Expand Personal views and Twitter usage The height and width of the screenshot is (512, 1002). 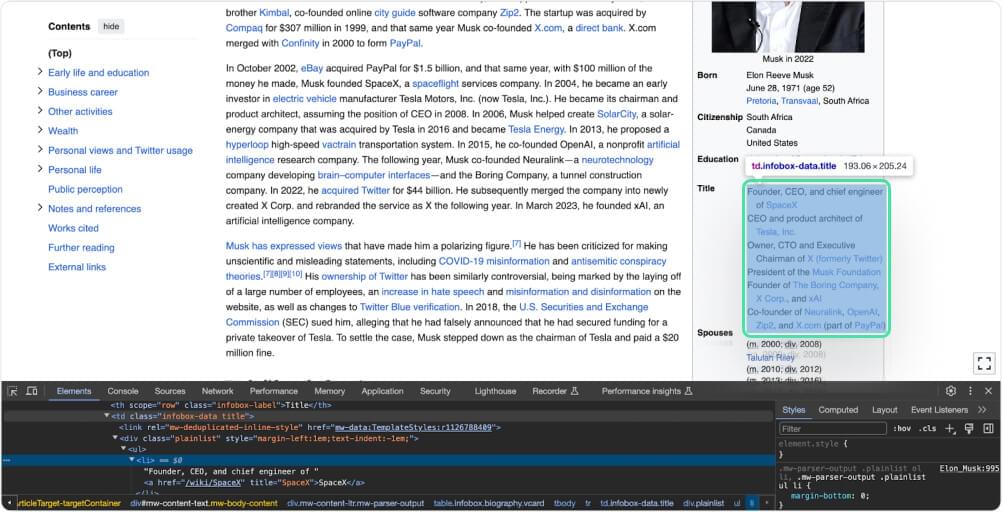[40, 150]
